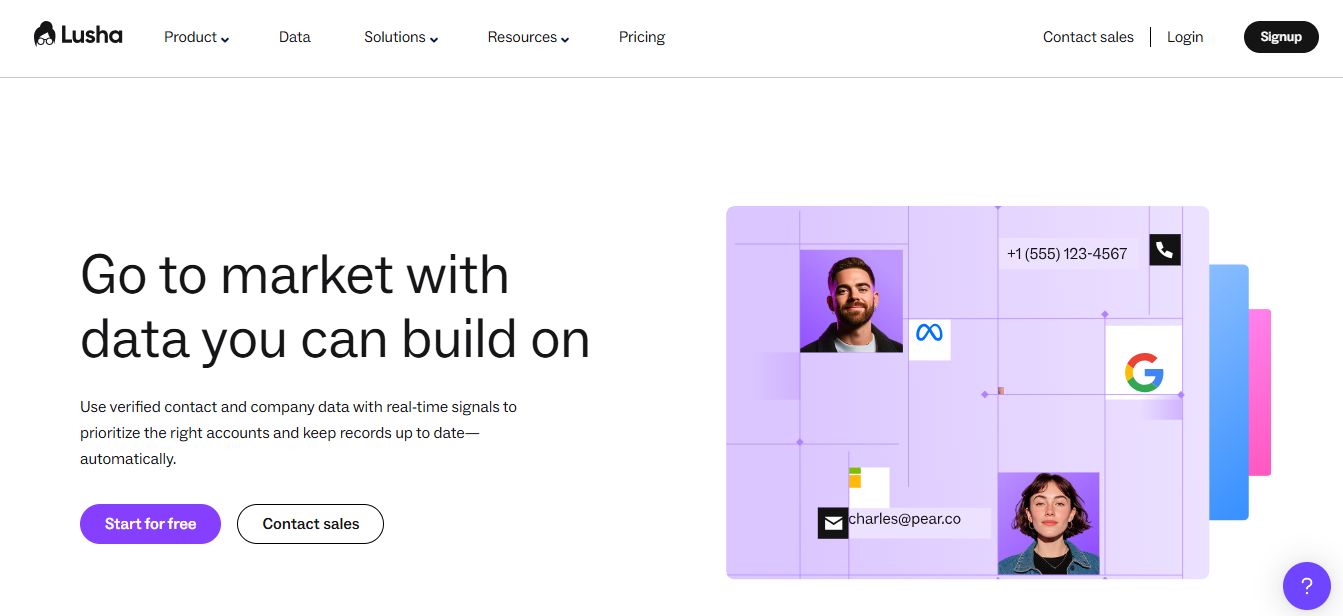Click Contact sales in the top navigation
This screenshot has width=1343, height=616.
(1088, 37)
